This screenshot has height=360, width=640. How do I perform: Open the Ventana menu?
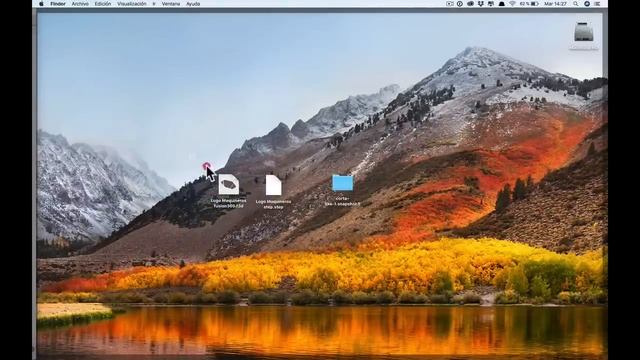pos(171,4)
